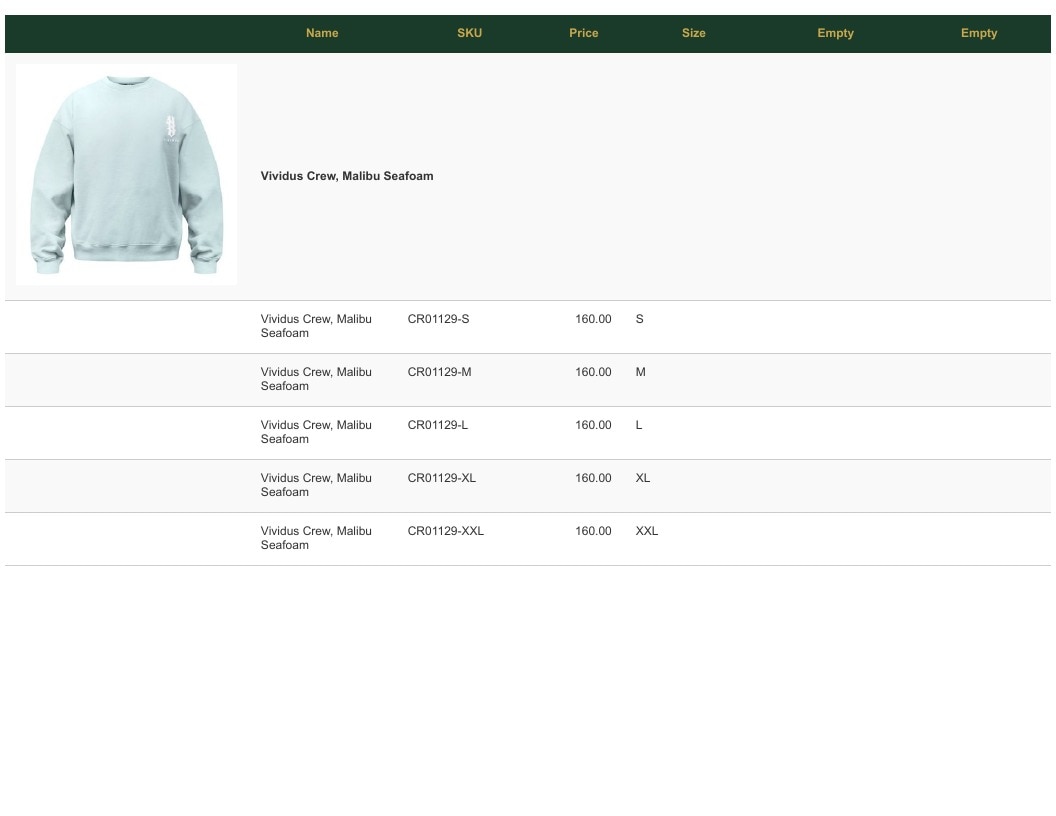Screen dimensions: 1056x816
Task: Select SKU CR01129-XL cell
Action: pos(442,478)
